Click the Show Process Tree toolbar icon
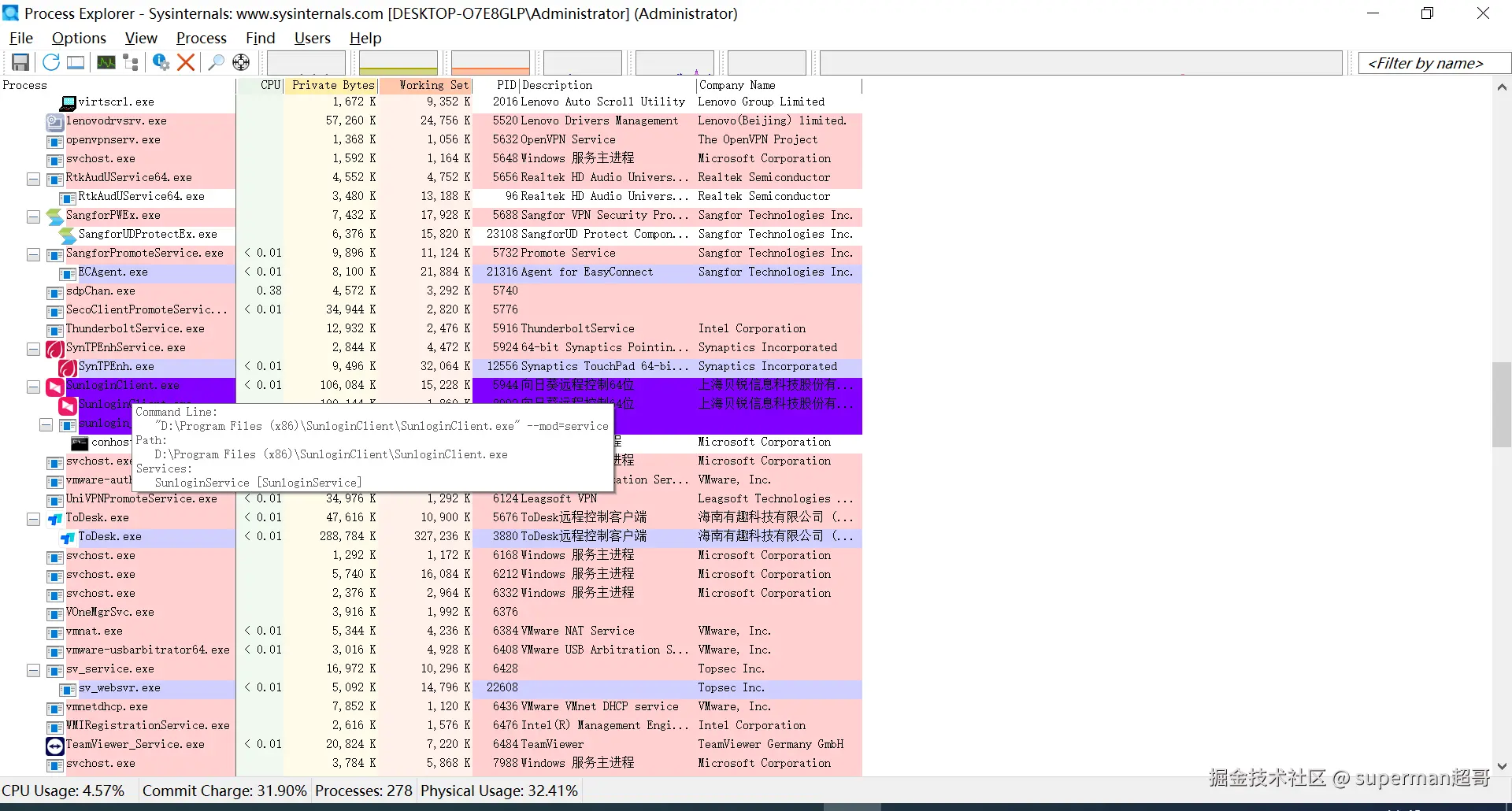Viewport: 1512px width, 811px height. (131, 62)
